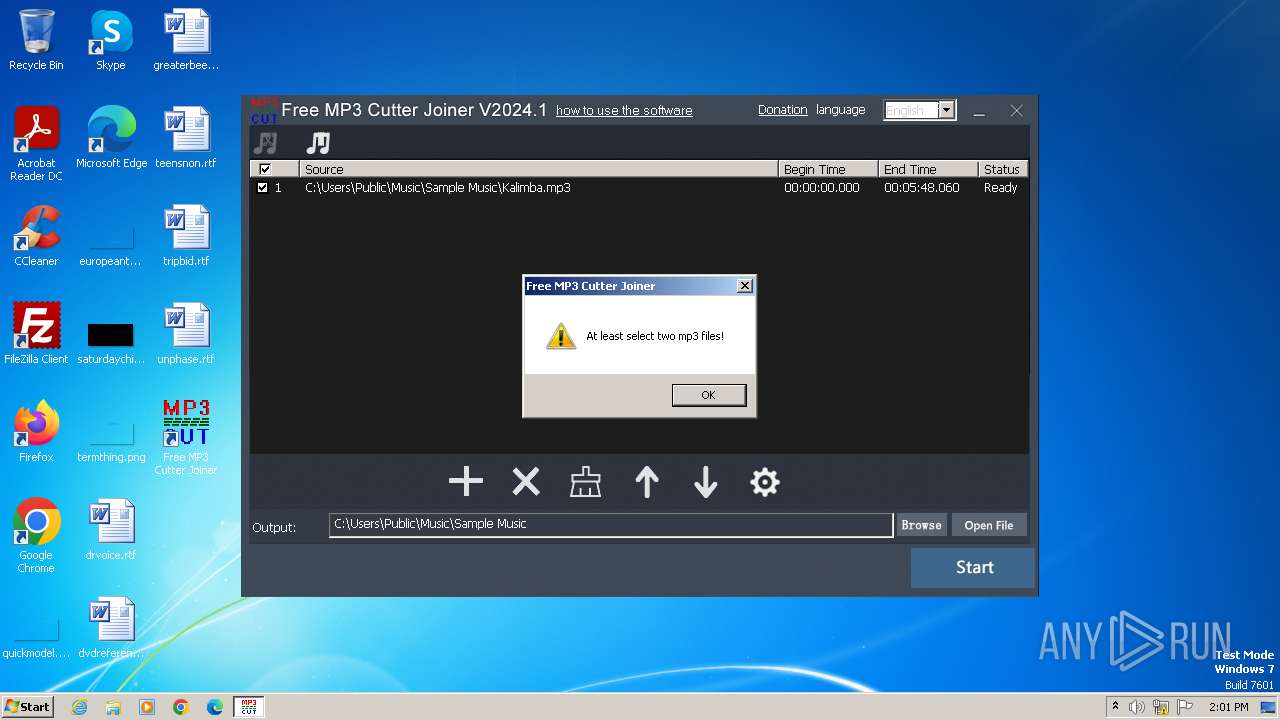Close the warning dialog with X
Screen dimensions: 1280x720
point(744,286)
